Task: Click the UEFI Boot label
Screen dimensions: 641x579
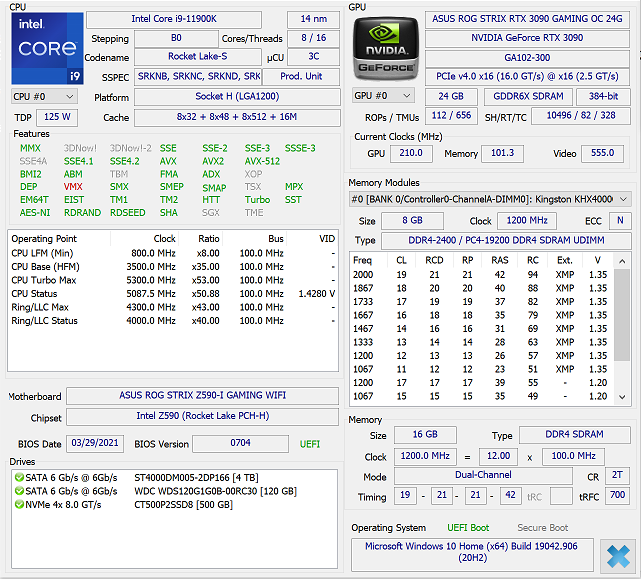Action: point(468,528)
